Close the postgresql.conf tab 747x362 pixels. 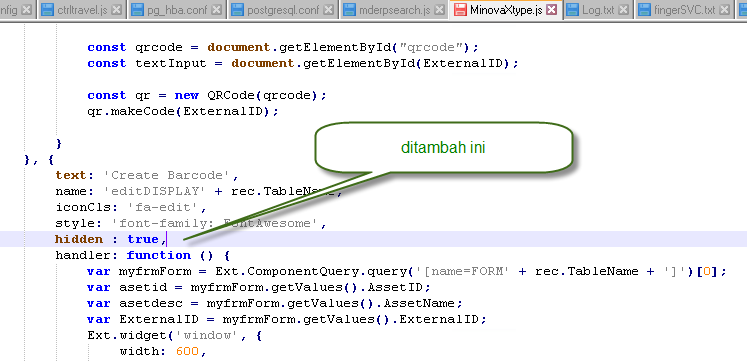(x=329, y=10)
